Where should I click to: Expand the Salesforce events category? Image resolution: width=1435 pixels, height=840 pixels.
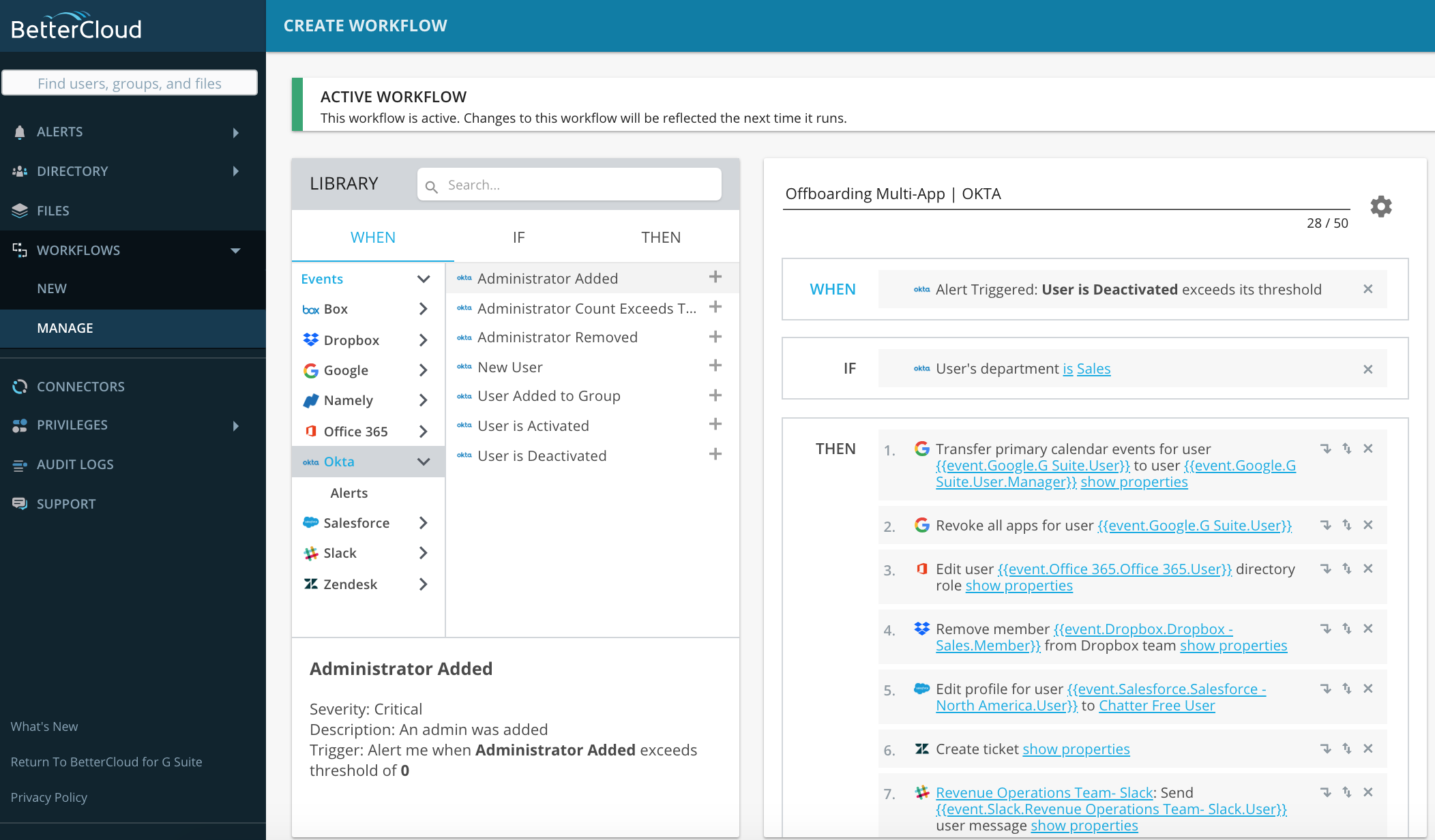423,523
